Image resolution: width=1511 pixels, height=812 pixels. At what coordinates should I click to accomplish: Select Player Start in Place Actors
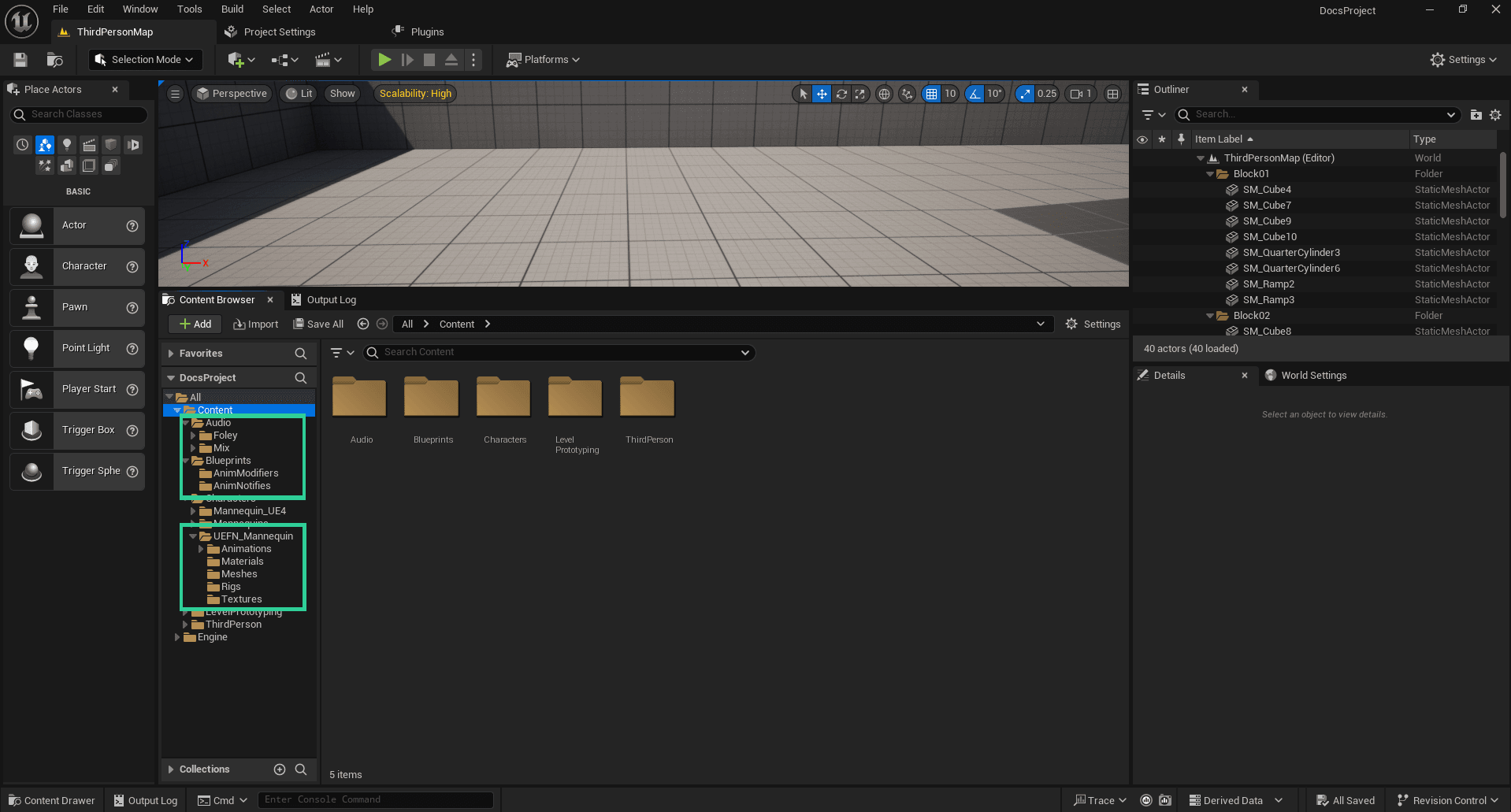[x=77, y=389]
